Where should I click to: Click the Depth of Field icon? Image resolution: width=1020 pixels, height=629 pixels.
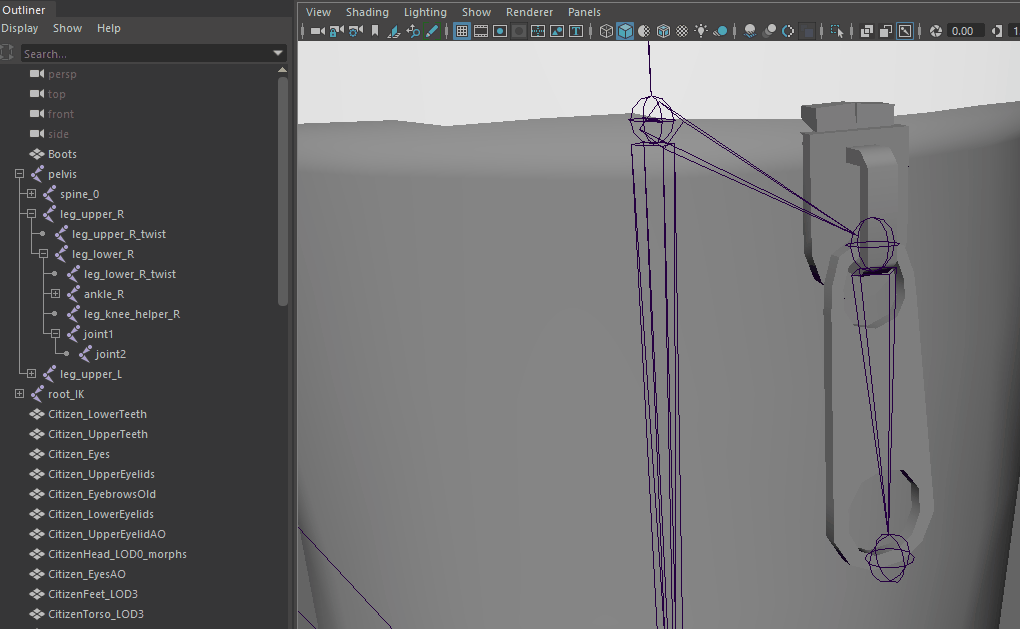tap(807, 31)
